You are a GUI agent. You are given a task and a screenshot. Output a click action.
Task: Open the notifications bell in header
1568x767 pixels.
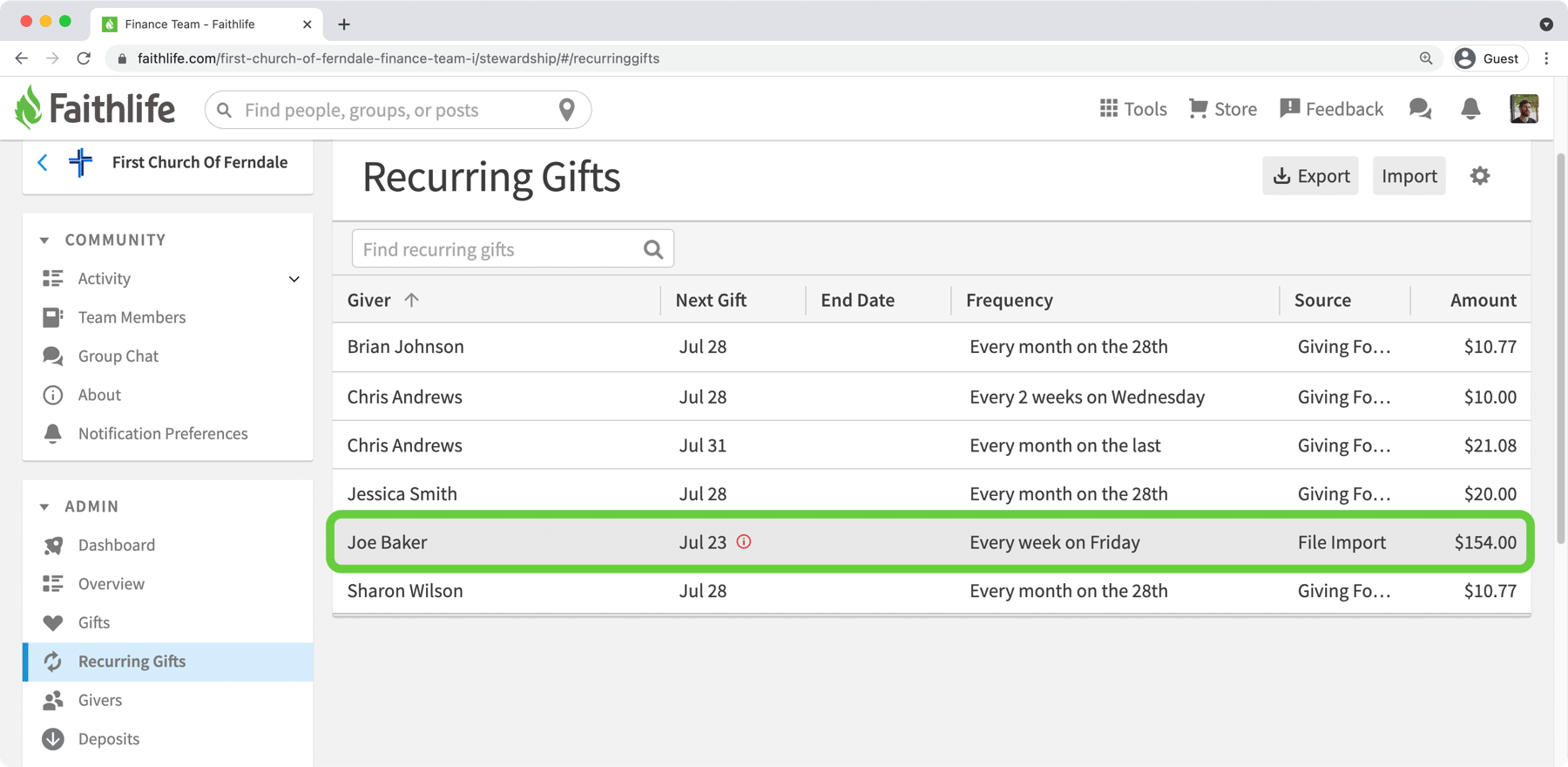coord(1470,109)
